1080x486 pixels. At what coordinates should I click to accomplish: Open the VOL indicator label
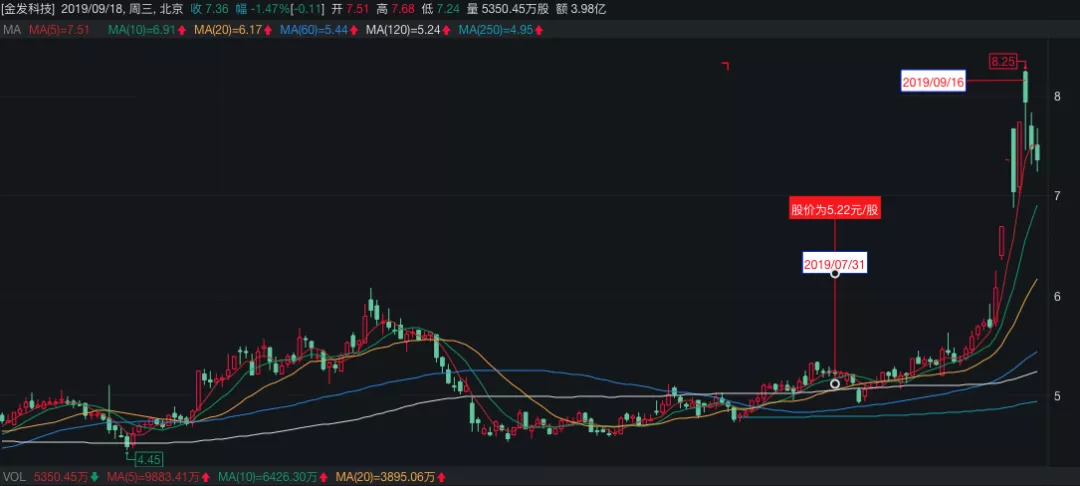click(15, 476)
